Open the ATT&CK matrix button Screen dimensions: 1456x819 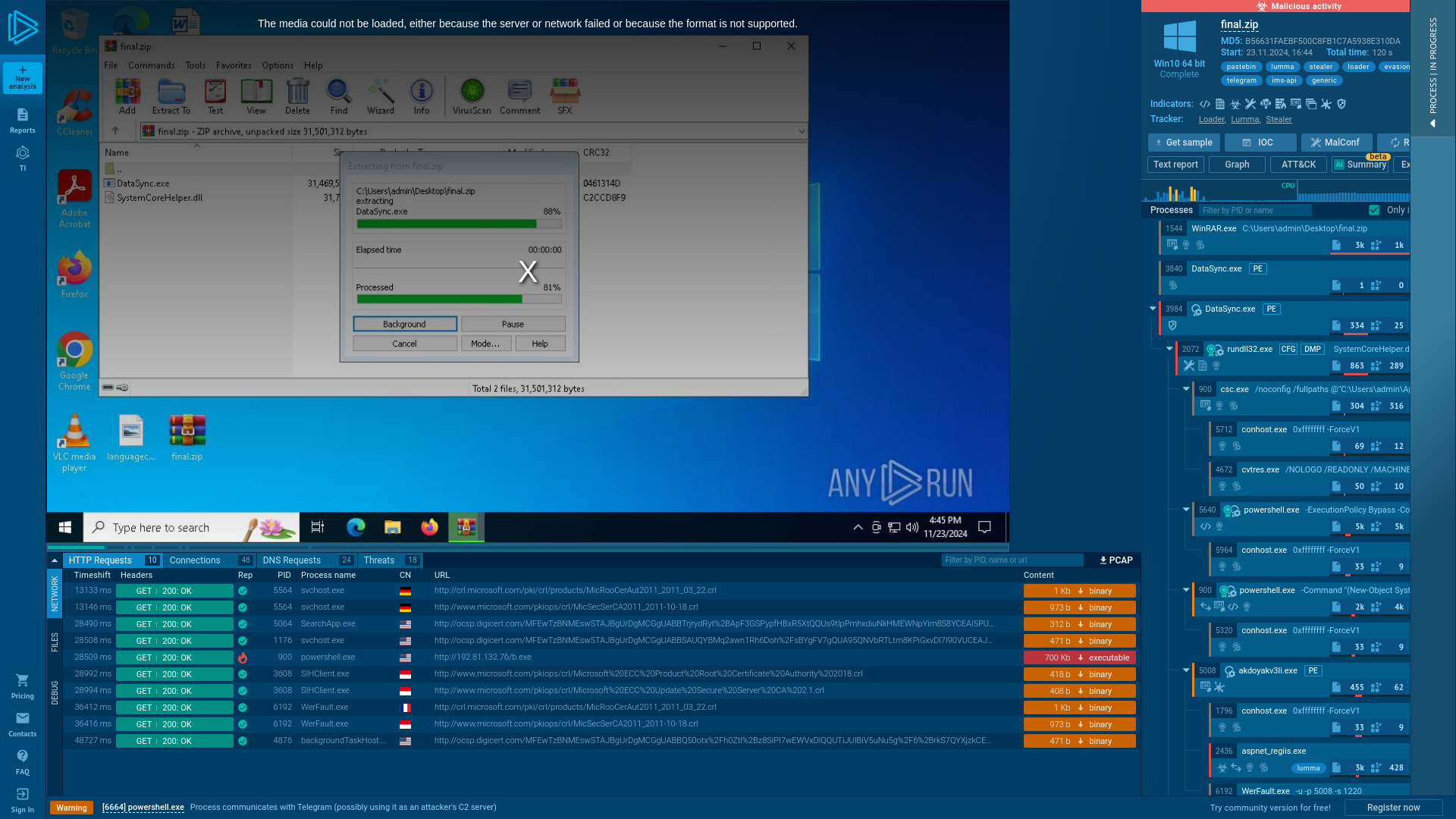coord(1298,165)
